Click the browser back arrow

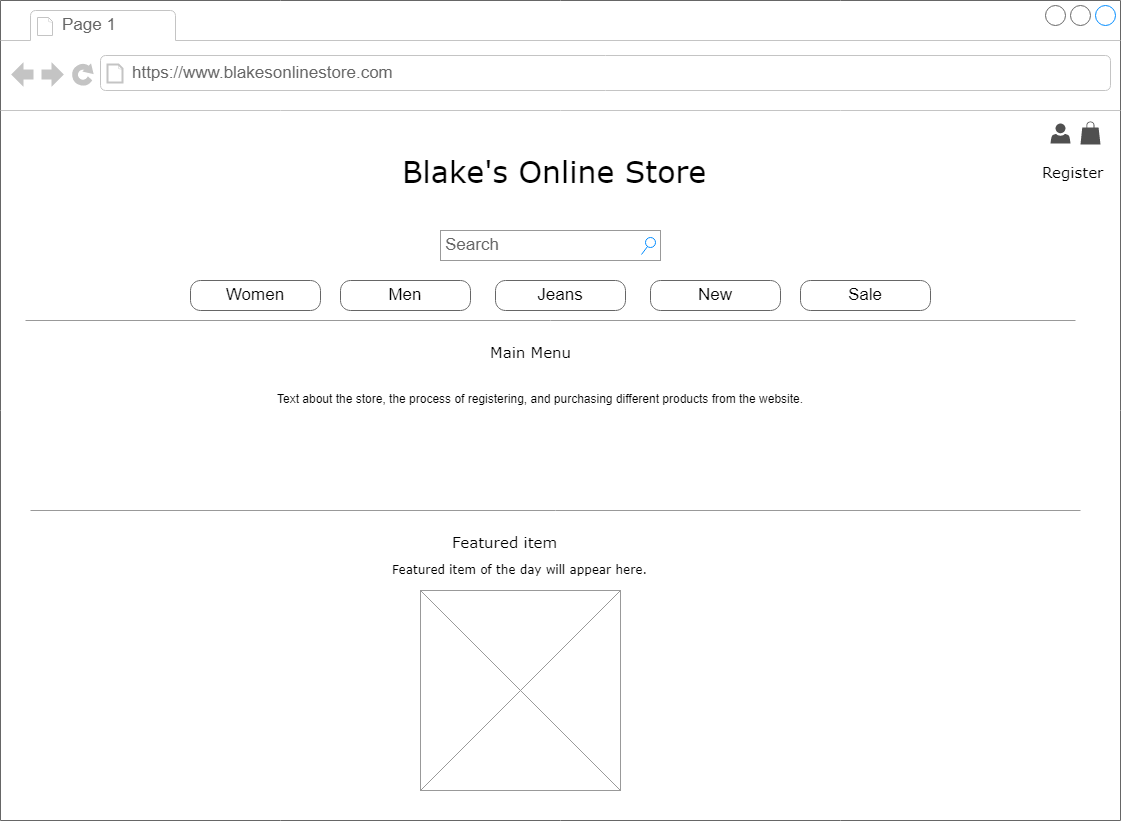coord(22,73)
